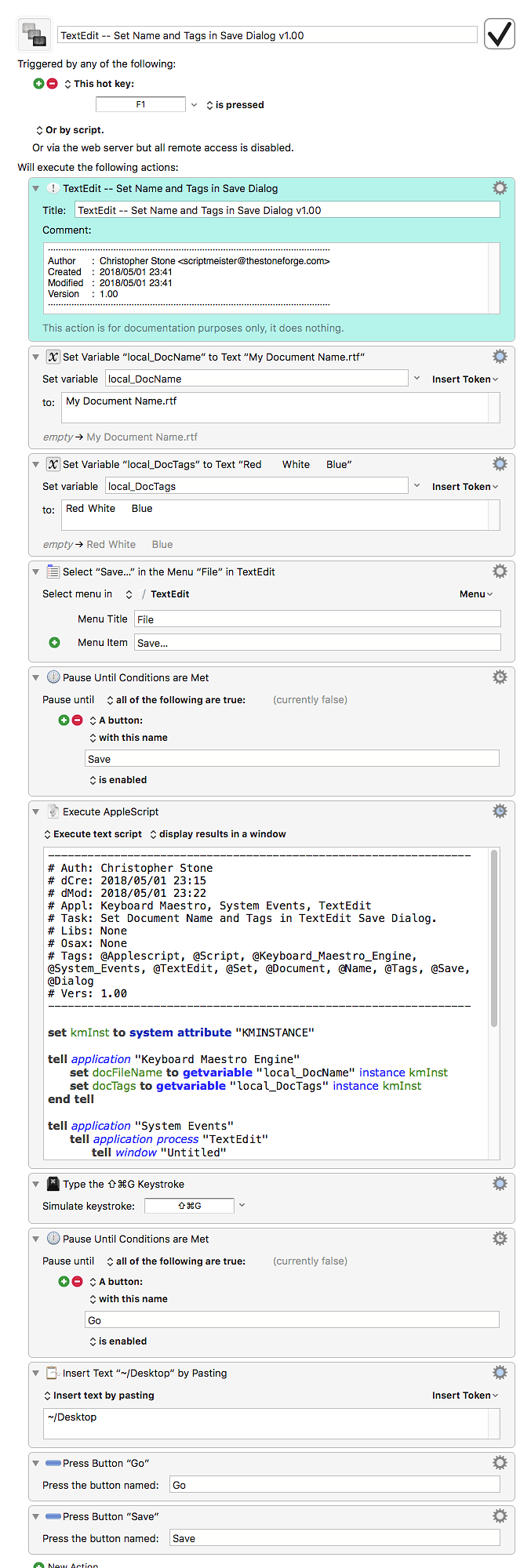Open gear menu of the Go Pause Until action

500,1239
